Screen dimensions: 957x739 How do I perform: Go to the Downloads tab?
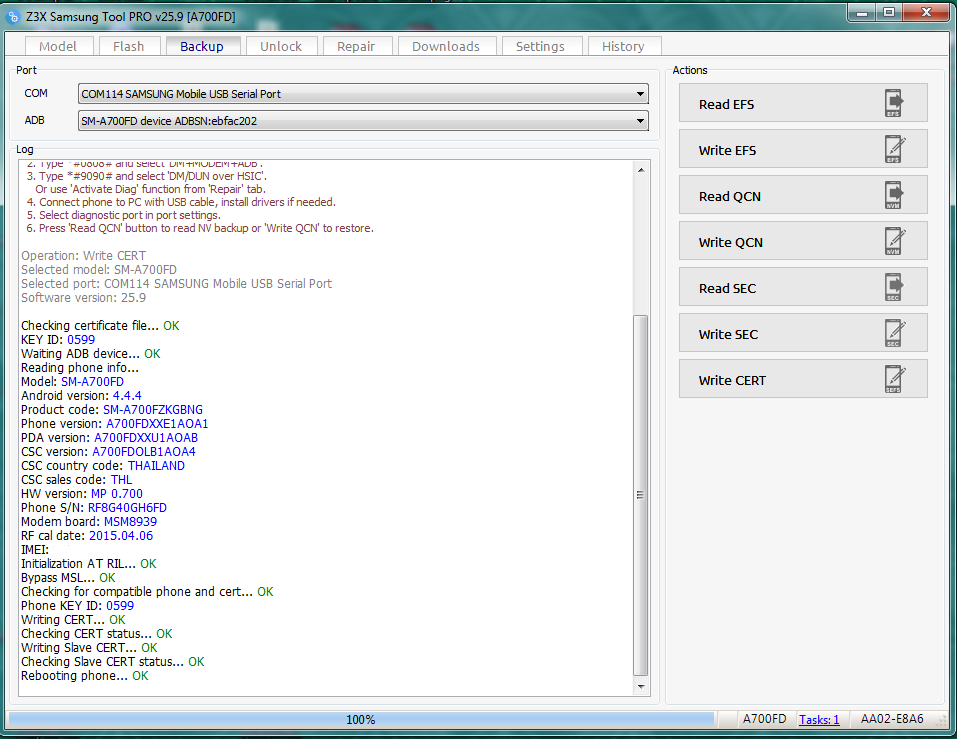click(x=446, y=46)
